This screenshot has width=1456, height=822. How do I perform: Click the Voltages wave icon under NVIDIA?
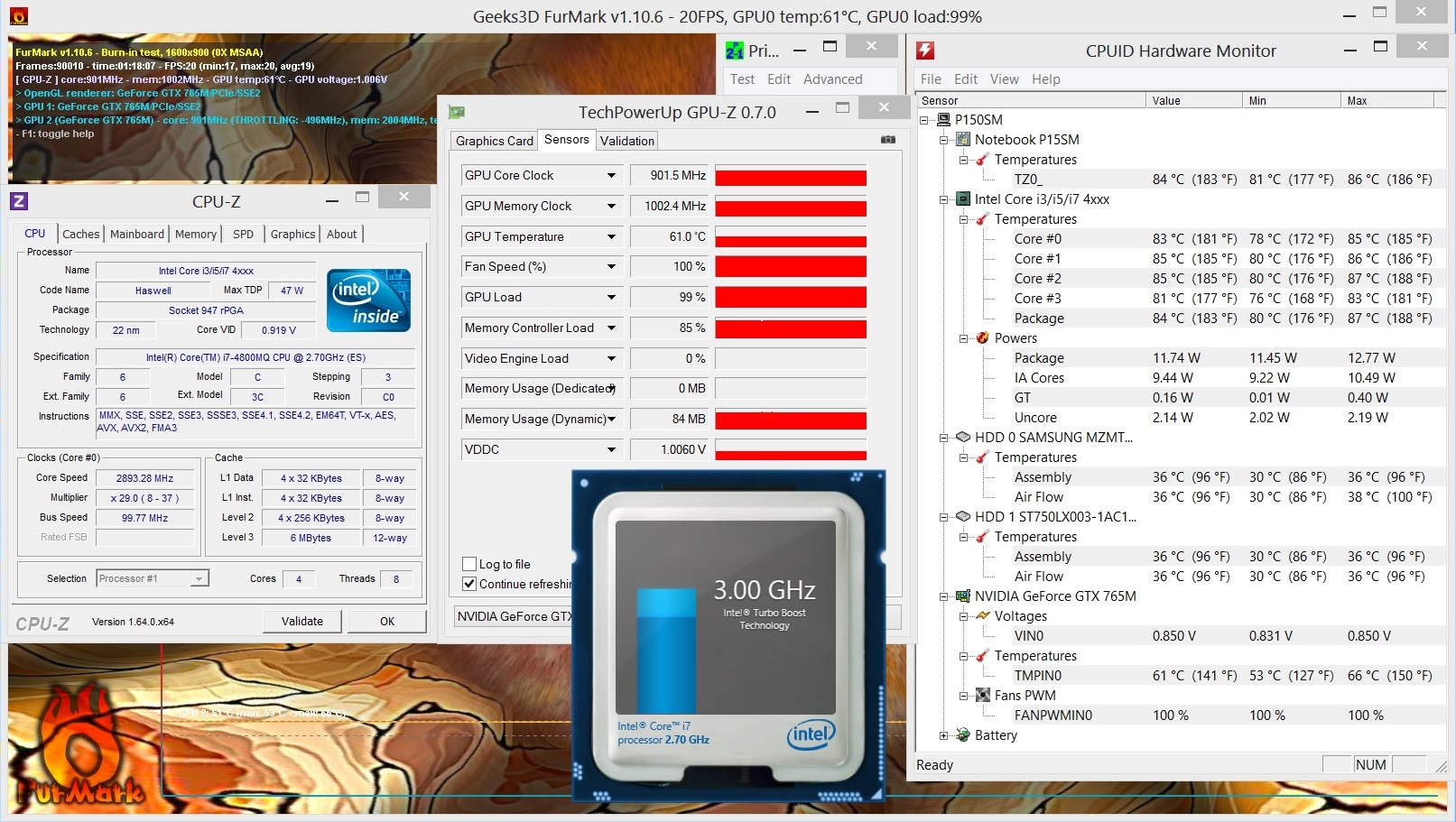[x=983, y=615]
